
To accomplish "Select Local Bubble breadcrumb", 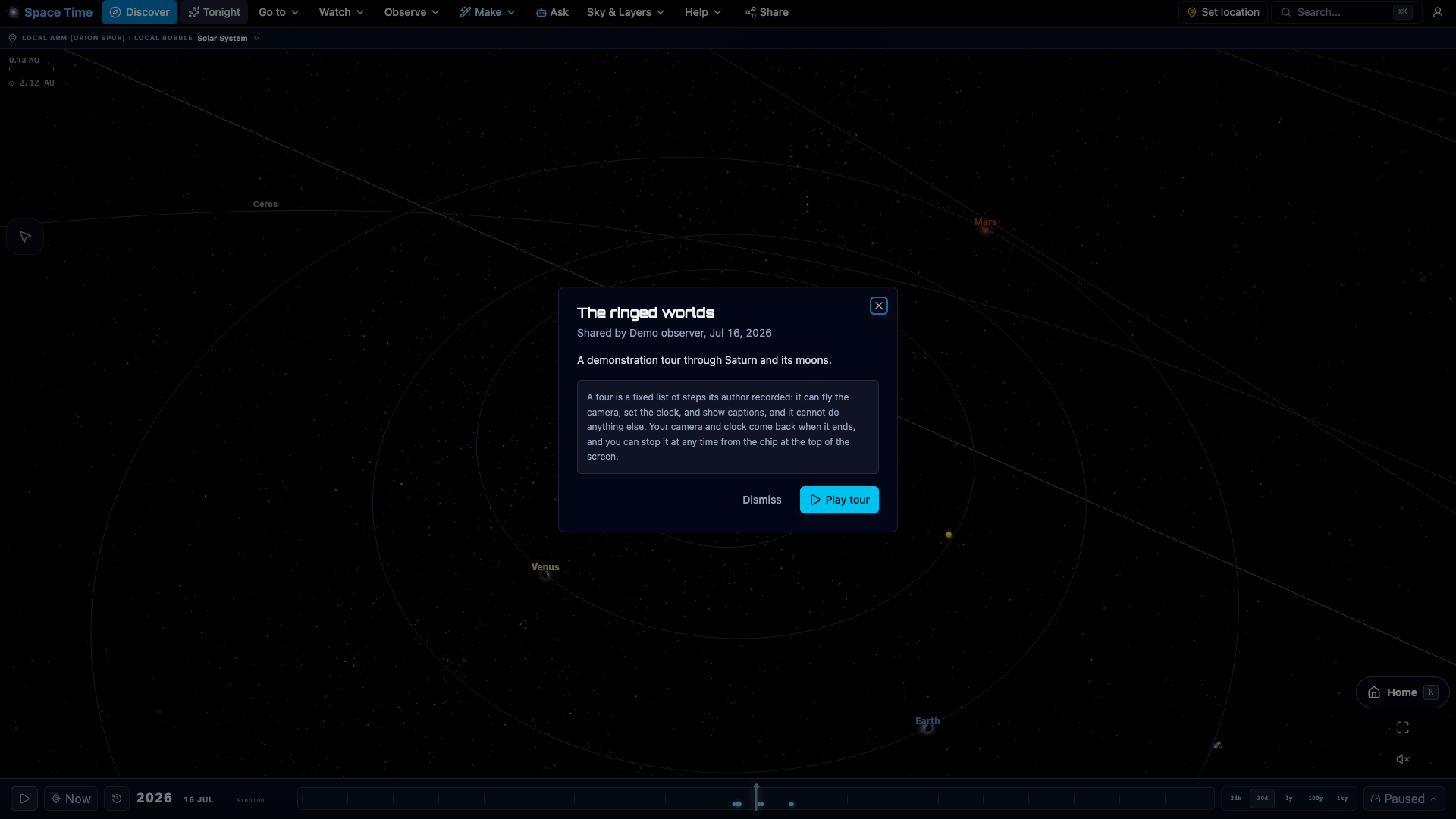I will (163, 38).
